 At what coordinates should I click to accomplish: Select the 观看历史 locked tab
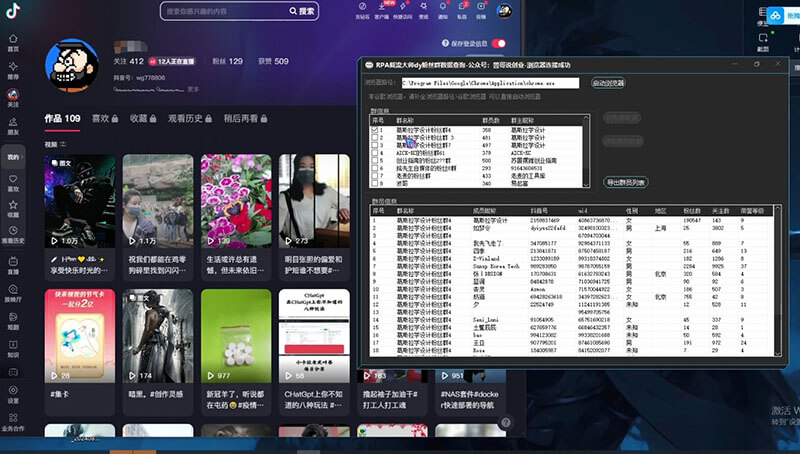(x=190, y=118)
